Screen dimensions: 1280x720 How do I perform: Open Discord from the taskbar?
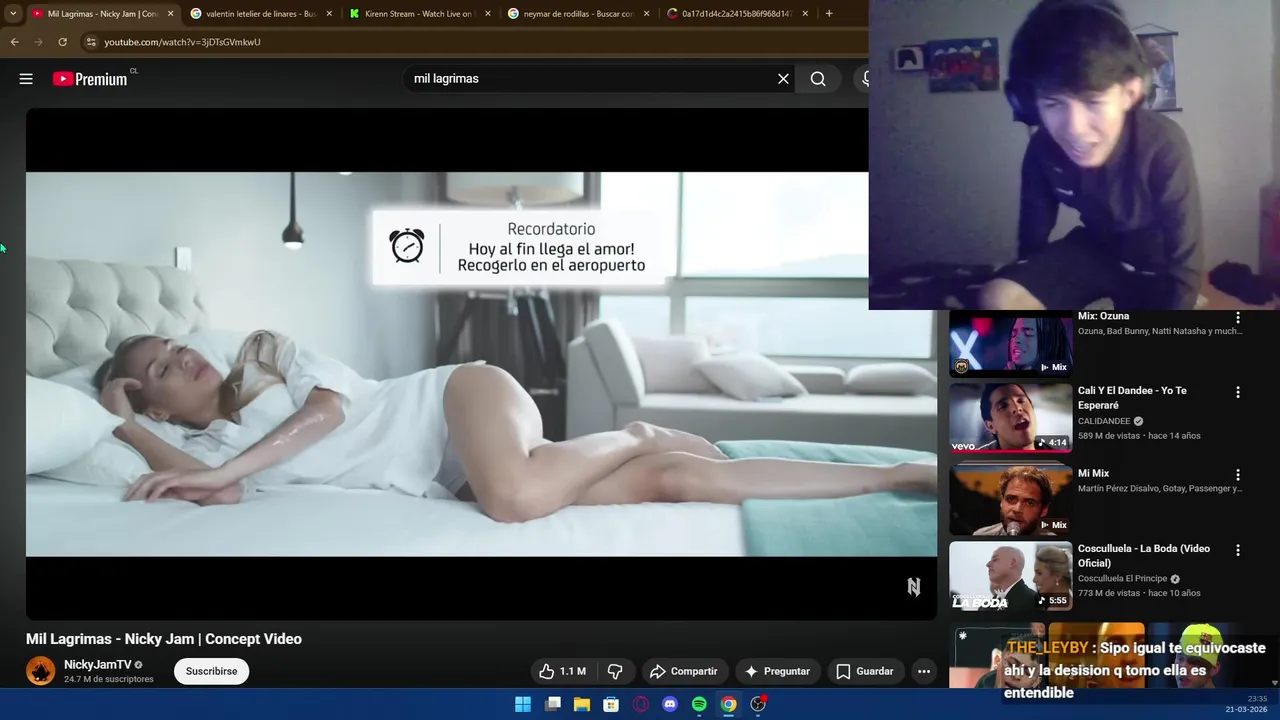point(670,704)
